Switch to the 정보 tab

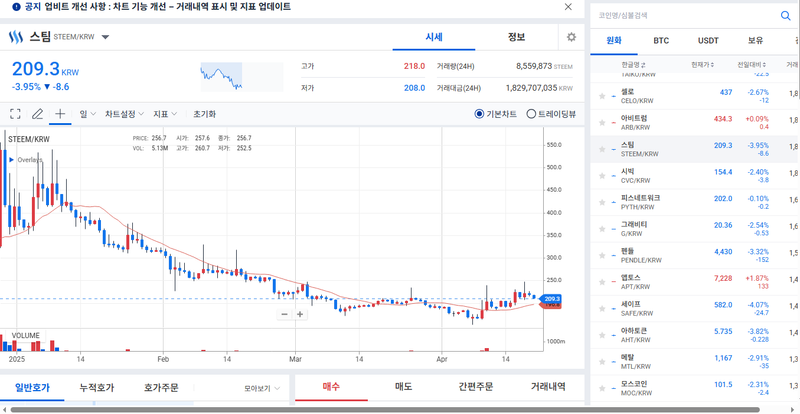516,37
